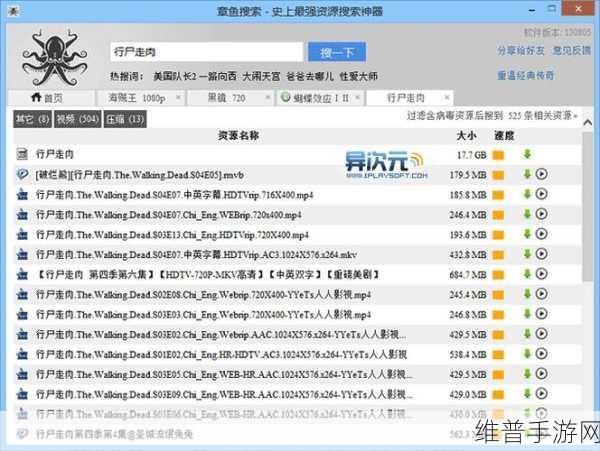Click the scrollbar up arrow
Screen dimensions: 600x451
click(588, 122)
